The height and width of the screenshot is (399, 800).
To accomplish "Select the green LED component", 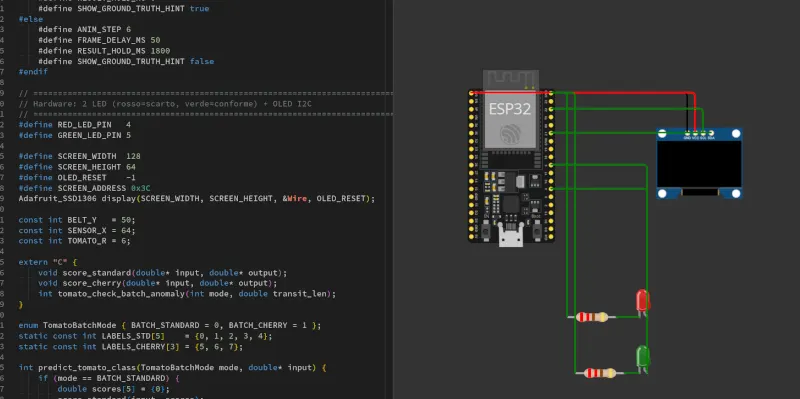I will (642, 358).
